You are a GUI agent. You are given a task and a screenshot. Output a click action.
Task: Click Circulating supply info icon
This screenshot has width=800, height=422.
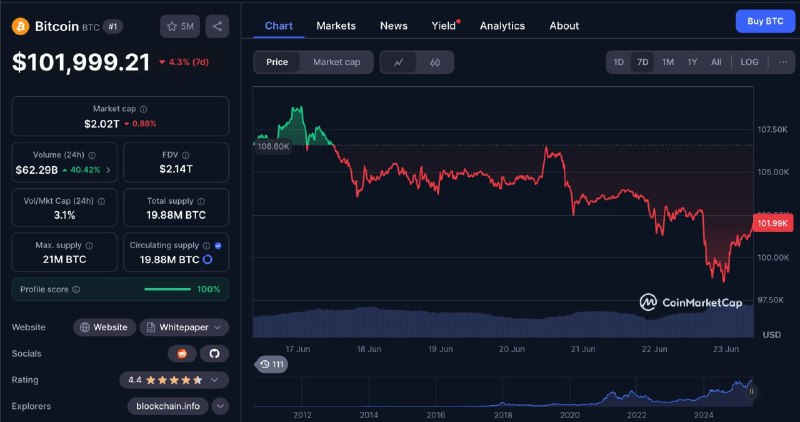(x=206, y=245)
